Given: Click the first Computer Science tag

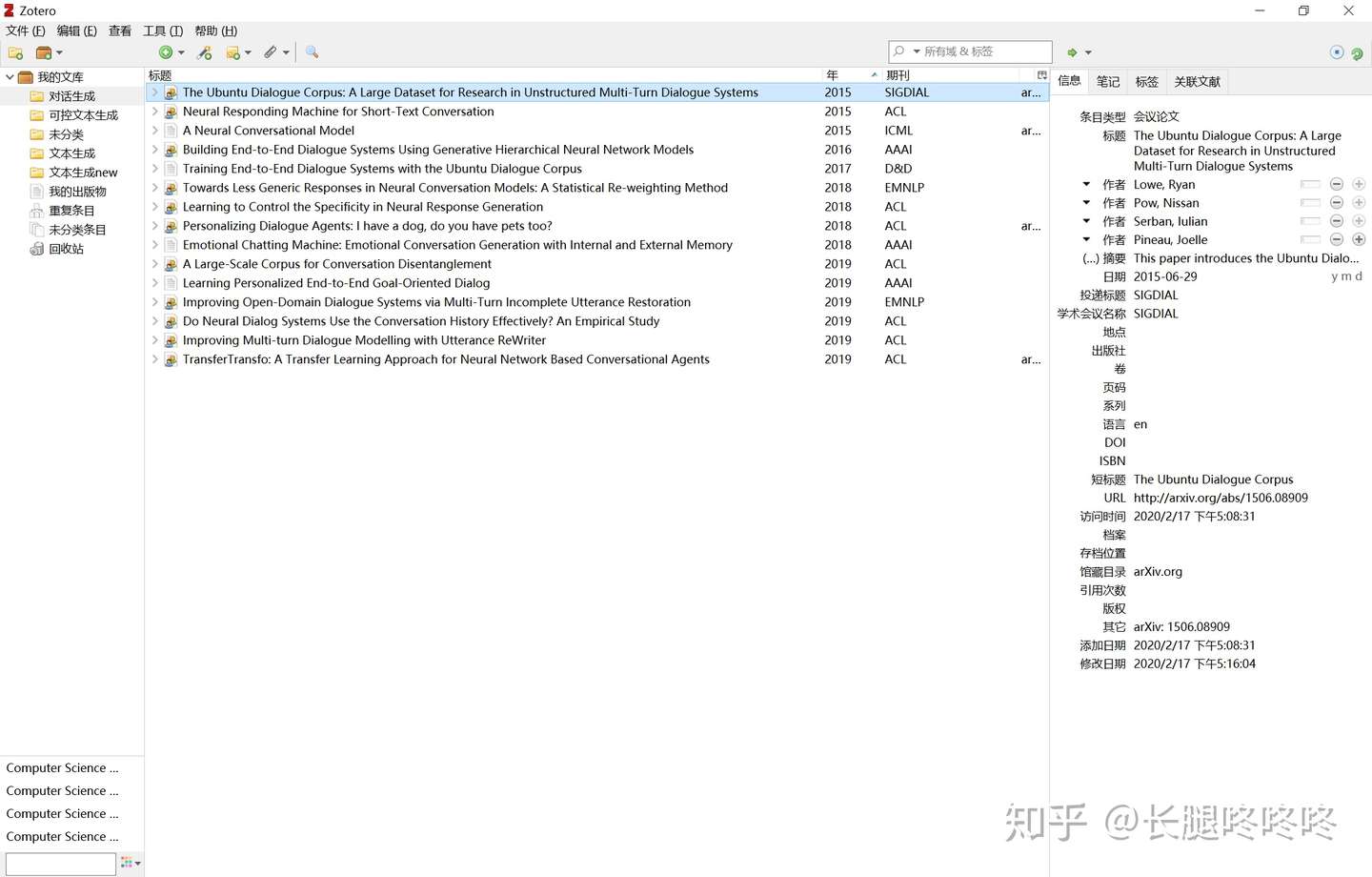Looking at the screenshot, I should tap(63, 768).
